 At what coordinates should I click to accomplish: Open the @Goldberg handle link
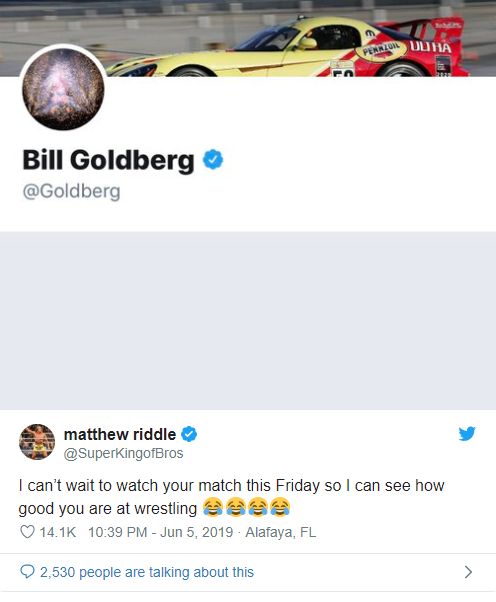pyautogui.click(x=71, y=191)
